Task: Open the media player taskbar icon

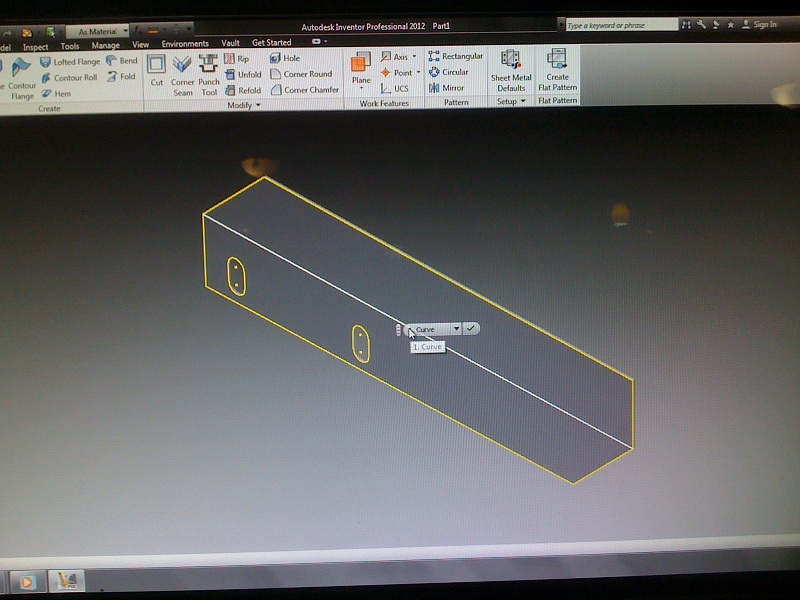Action: pyautogui.click(x=27, y=582)
